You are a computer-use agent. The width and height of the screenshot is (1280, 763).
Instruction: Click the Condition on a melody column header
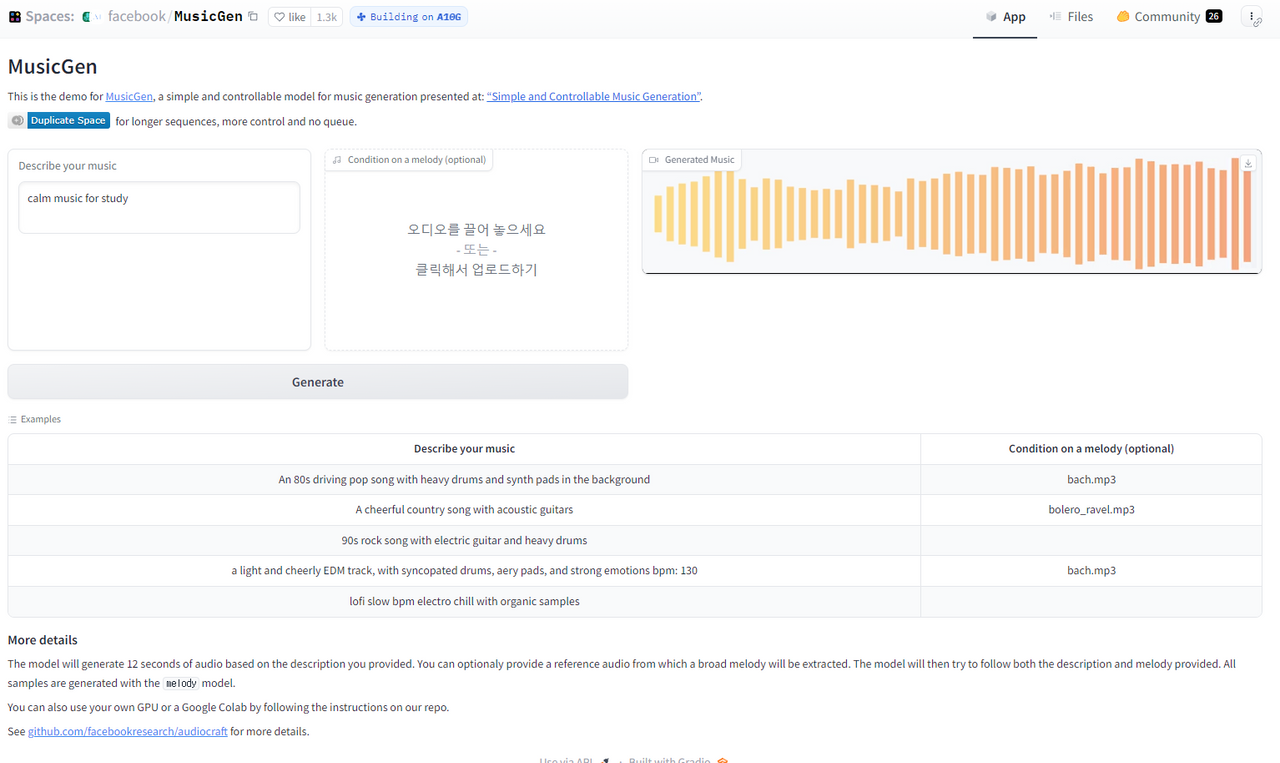pyautogui.click(x=1091, y=449)
